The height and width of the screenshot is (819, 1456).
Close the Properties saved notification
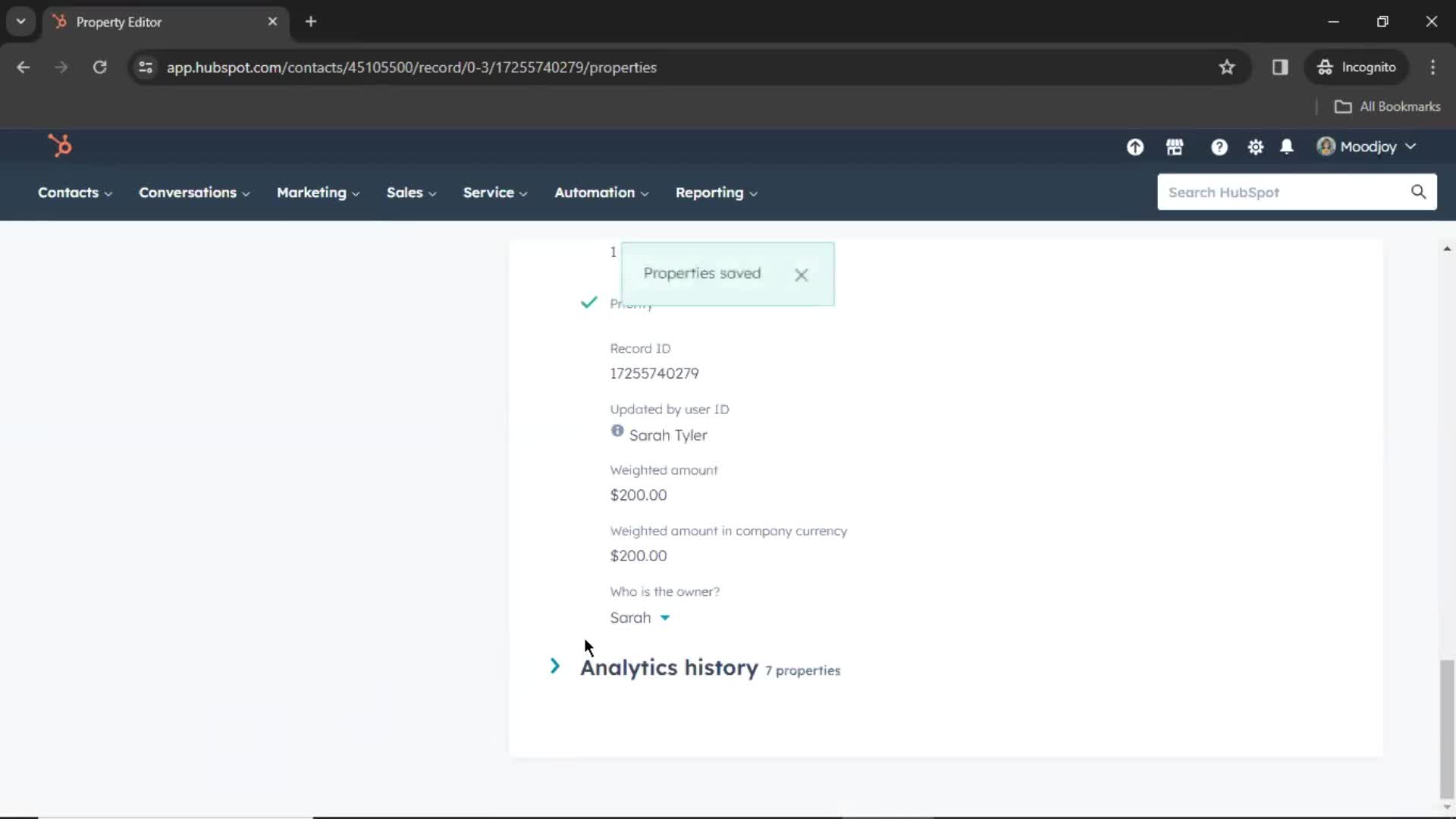click(800, 274)
